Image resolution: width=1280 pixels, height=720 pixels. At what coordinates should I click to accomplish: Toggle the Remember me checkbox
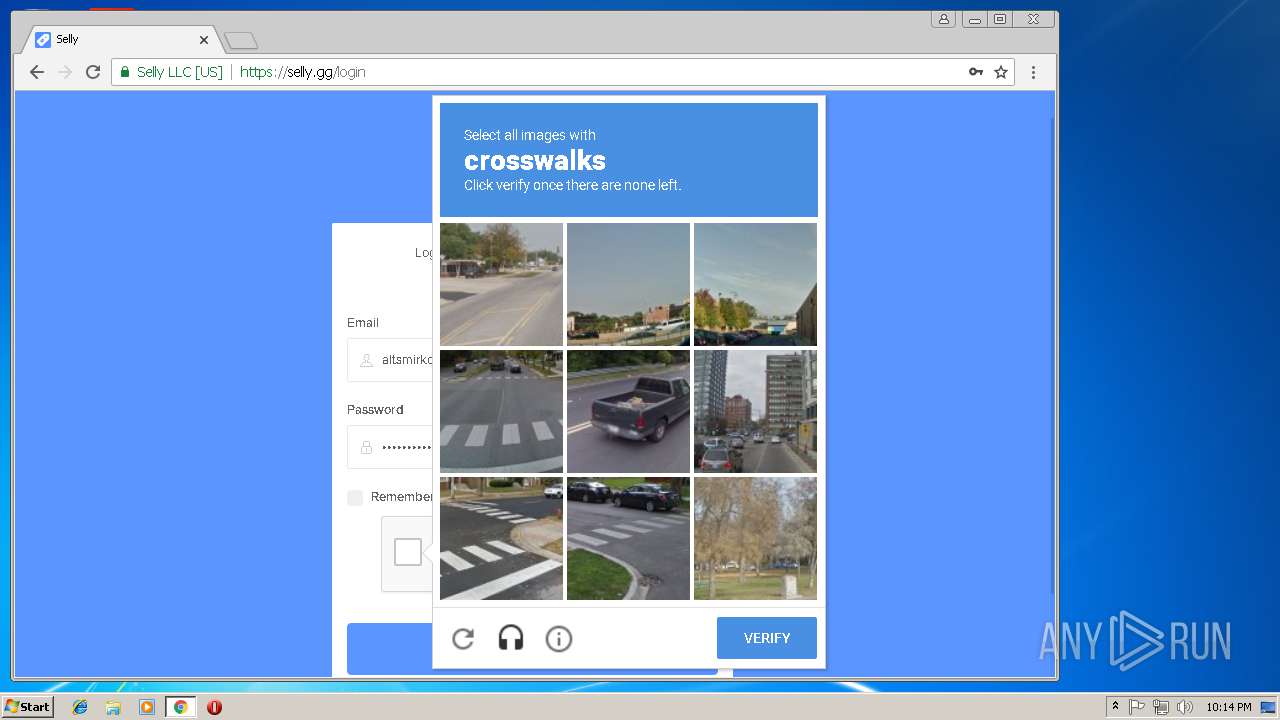355,497
